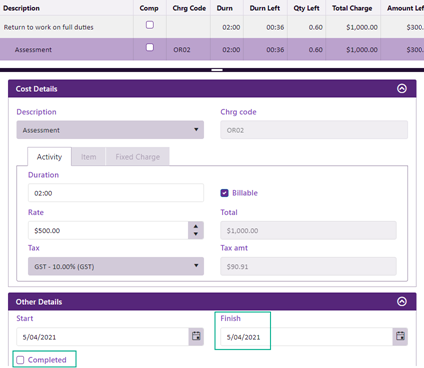Click the Start date field
Viewport: 424px width, 368px height.
[103, 337]
